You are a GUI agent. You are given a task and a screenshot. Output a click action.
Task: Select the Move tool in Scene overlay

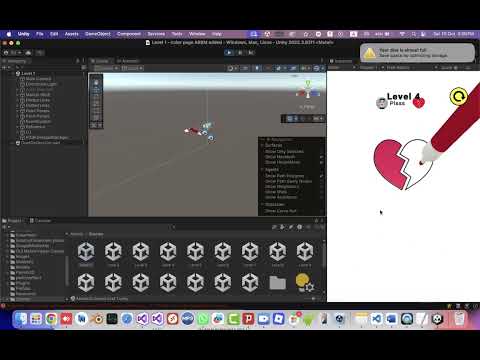click(96, 90)
